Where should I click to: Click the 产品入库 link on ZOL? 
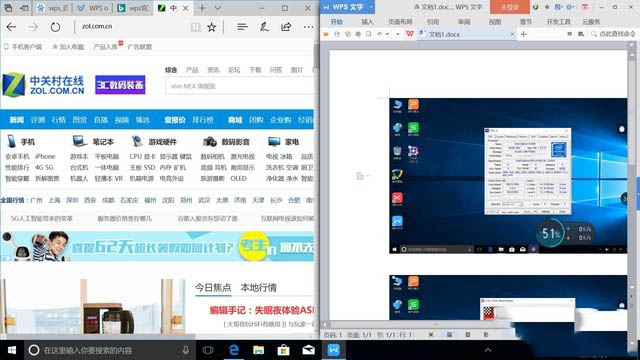point(106,47)
